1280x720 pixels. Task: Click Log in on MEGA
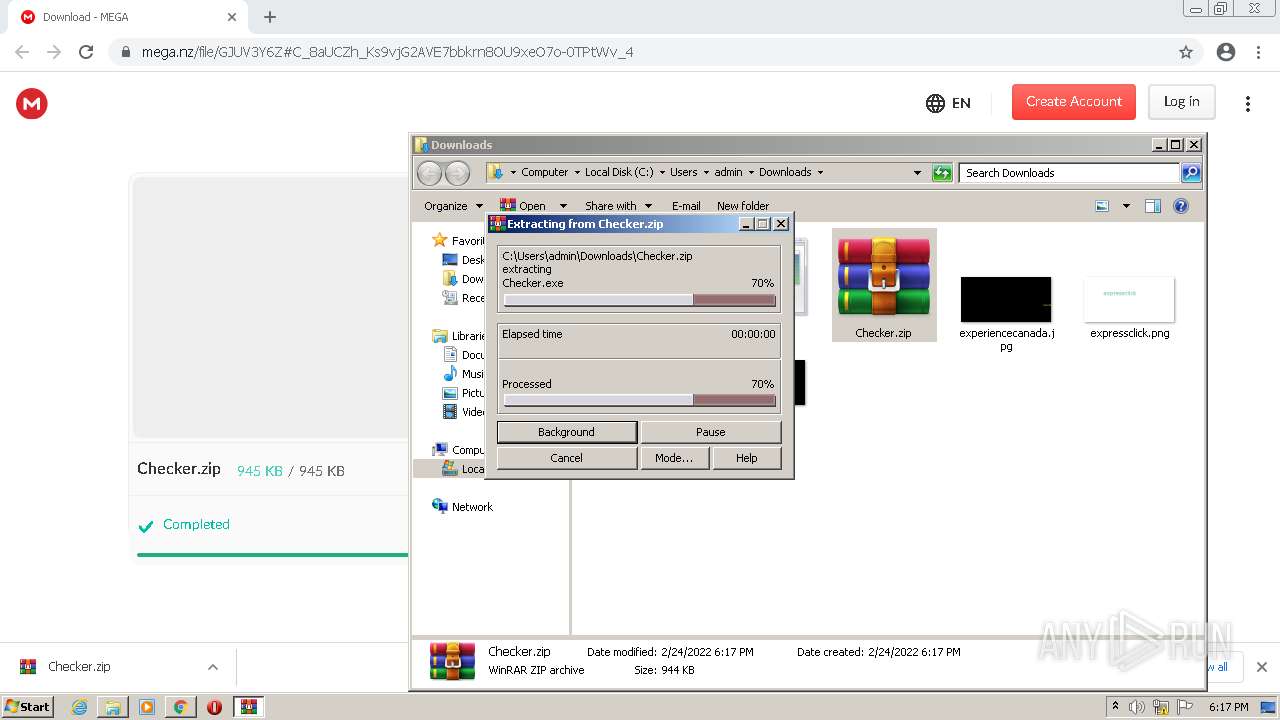pos(1181,102)
